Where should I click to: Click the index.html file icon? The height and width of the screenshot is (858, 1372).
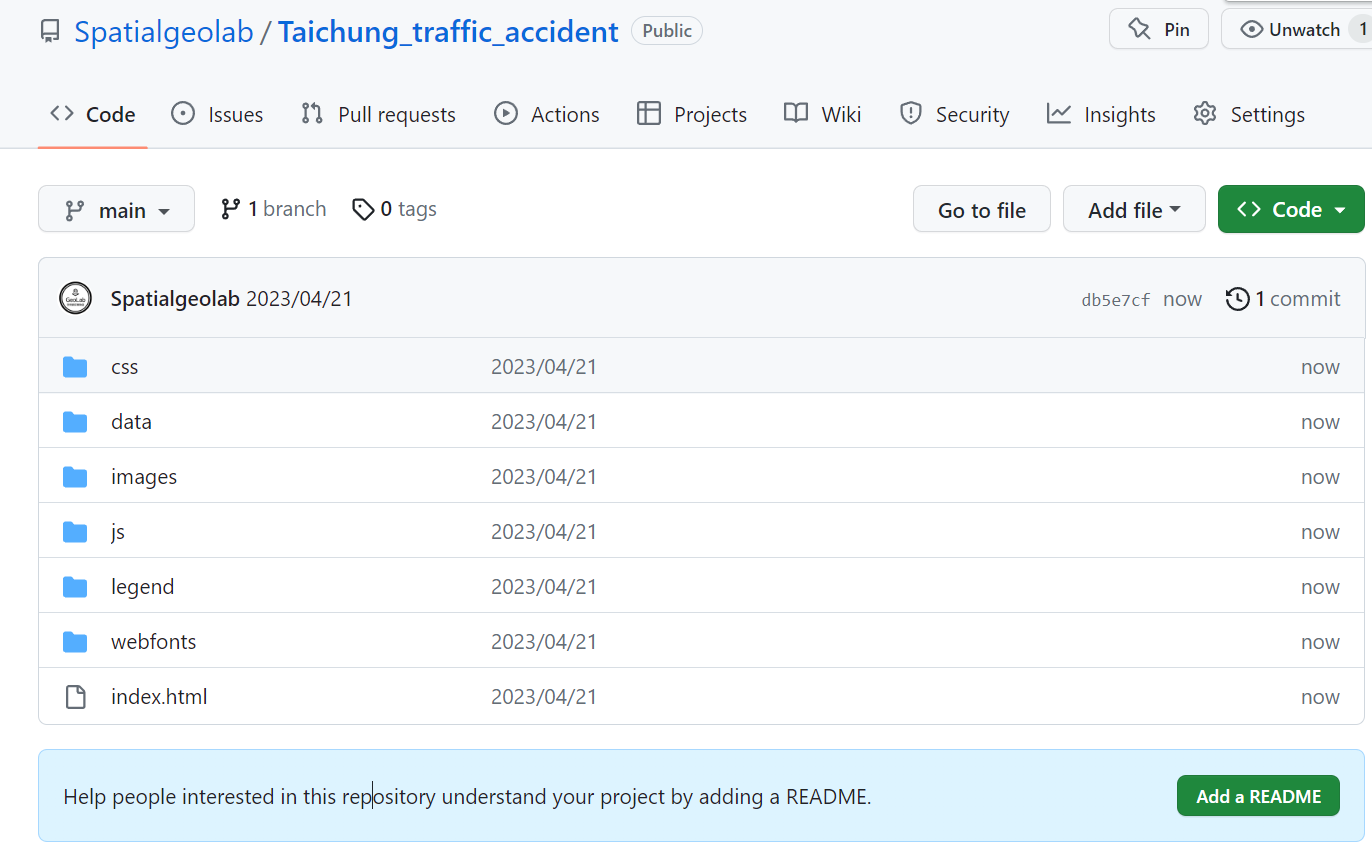[x=75, y=697]
